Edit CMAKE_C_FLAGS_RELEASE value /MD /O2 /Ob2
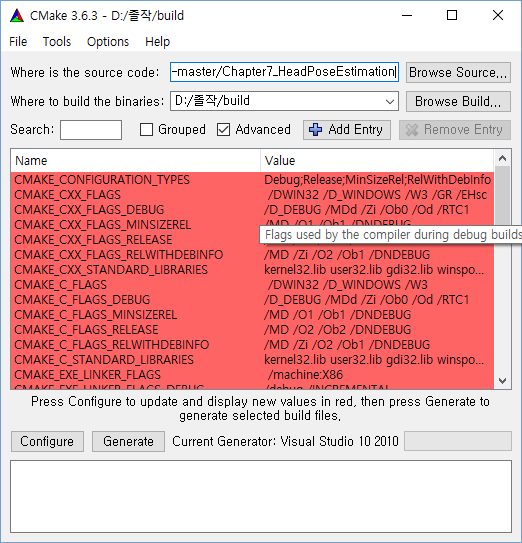The width and height of the screenshot is (522, 543). tap(377, 330)
